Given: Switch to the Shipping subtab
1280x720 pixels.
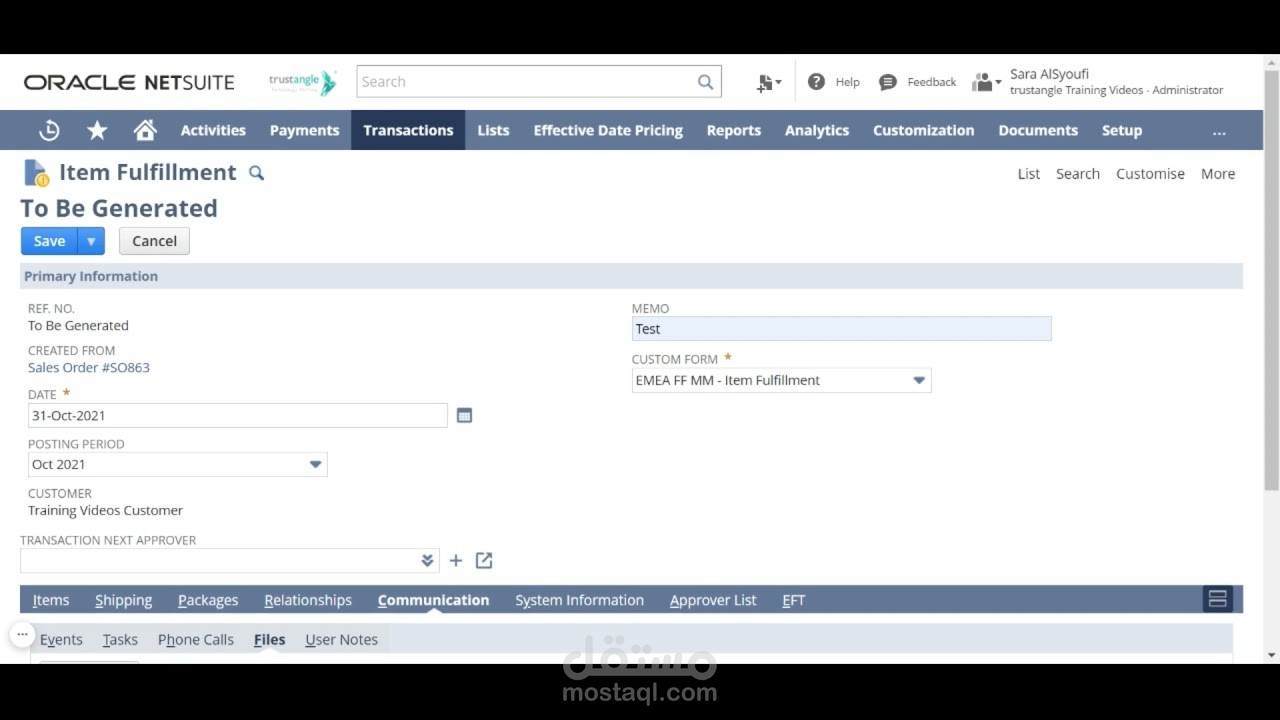Looking at the screenshot, I should pyautogui.click(x=124, y=600).
